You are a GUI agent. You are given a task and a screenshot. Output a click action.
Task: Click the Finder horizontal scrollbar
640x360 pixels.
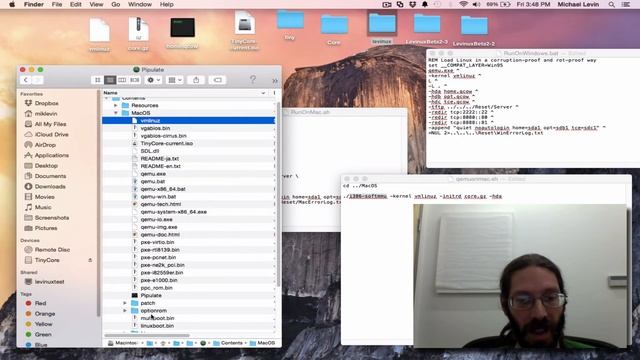[x=147, y=336]
